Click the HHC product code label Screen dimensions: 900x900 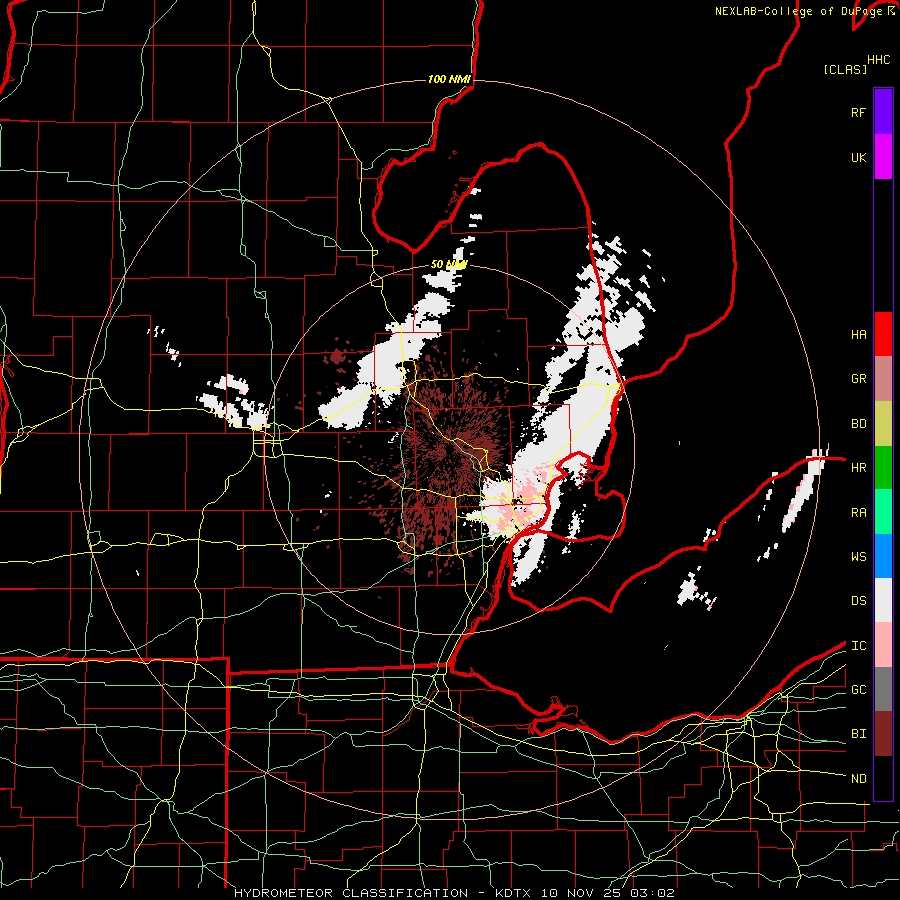coord(878,60)
